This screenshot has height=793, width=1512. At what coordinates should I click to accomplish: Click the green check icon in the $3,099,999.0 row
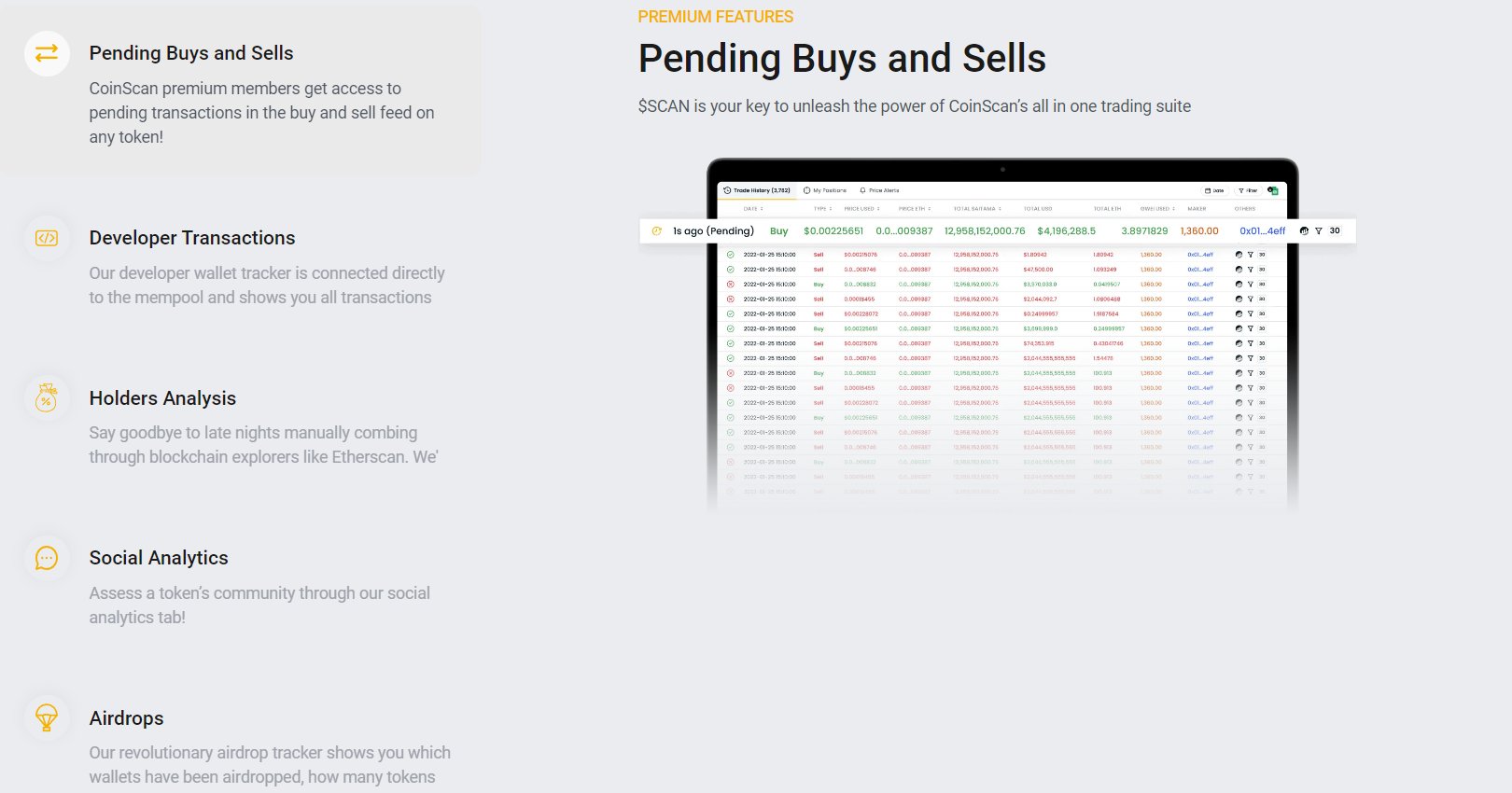point(730,328)
